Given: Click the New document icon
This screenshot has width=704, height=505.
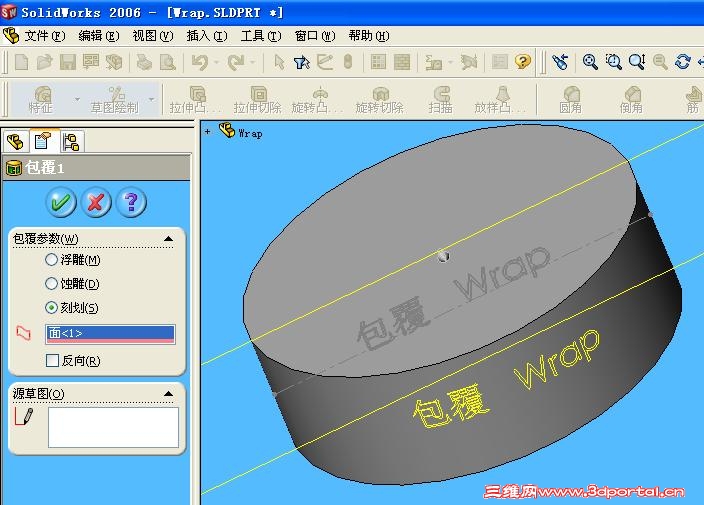Looking at the screenshot, I should click(21, 62).
